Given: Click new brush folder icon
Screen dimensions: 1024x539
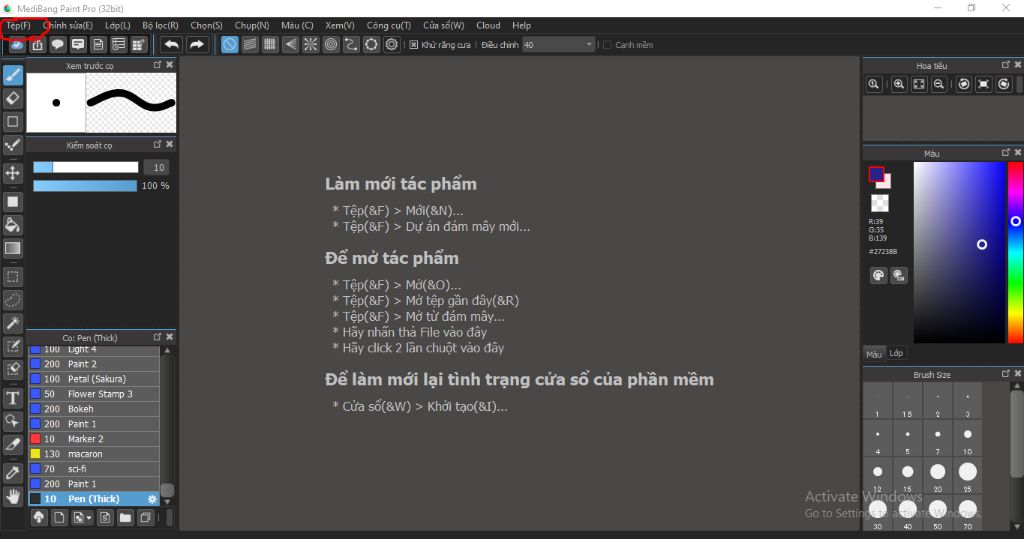Looking at the screenshot, I should pos(125,518).
